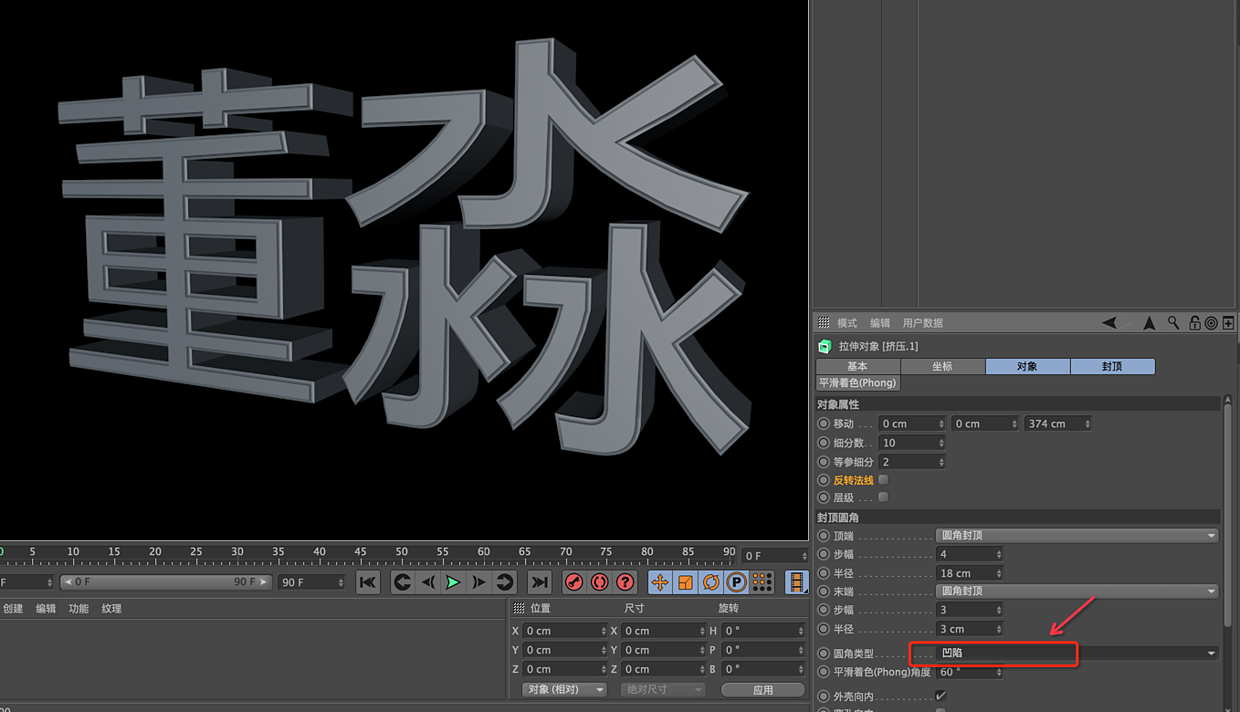Jump to next keyframe icon
The height and width of the screenshot is (712, 1240).
pos(504,582)
